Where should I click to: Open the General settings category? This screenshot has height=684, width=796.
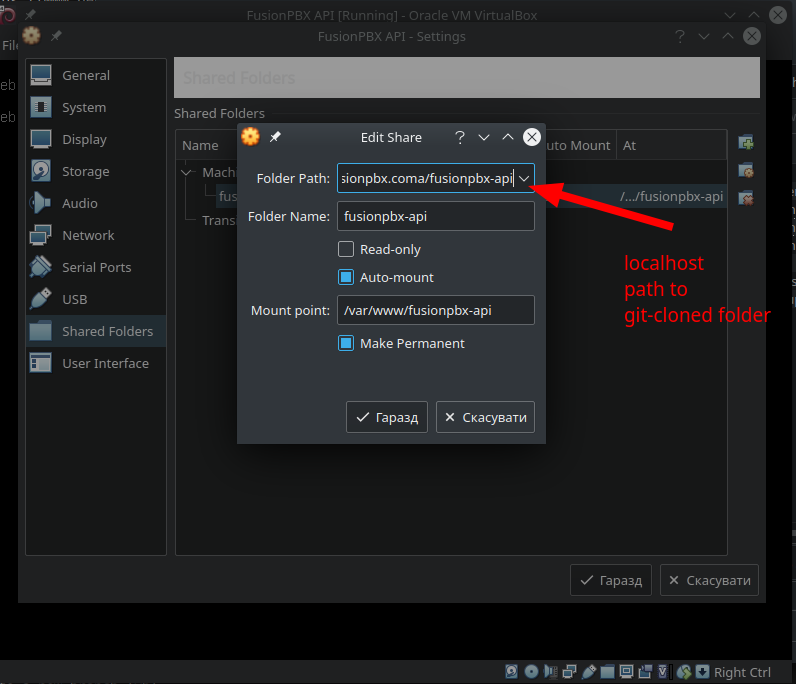click(95, 76)
